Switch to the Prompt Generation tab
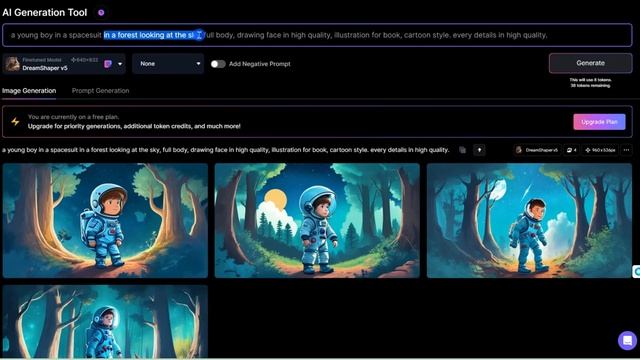640x360 pixels. (100, 91)
